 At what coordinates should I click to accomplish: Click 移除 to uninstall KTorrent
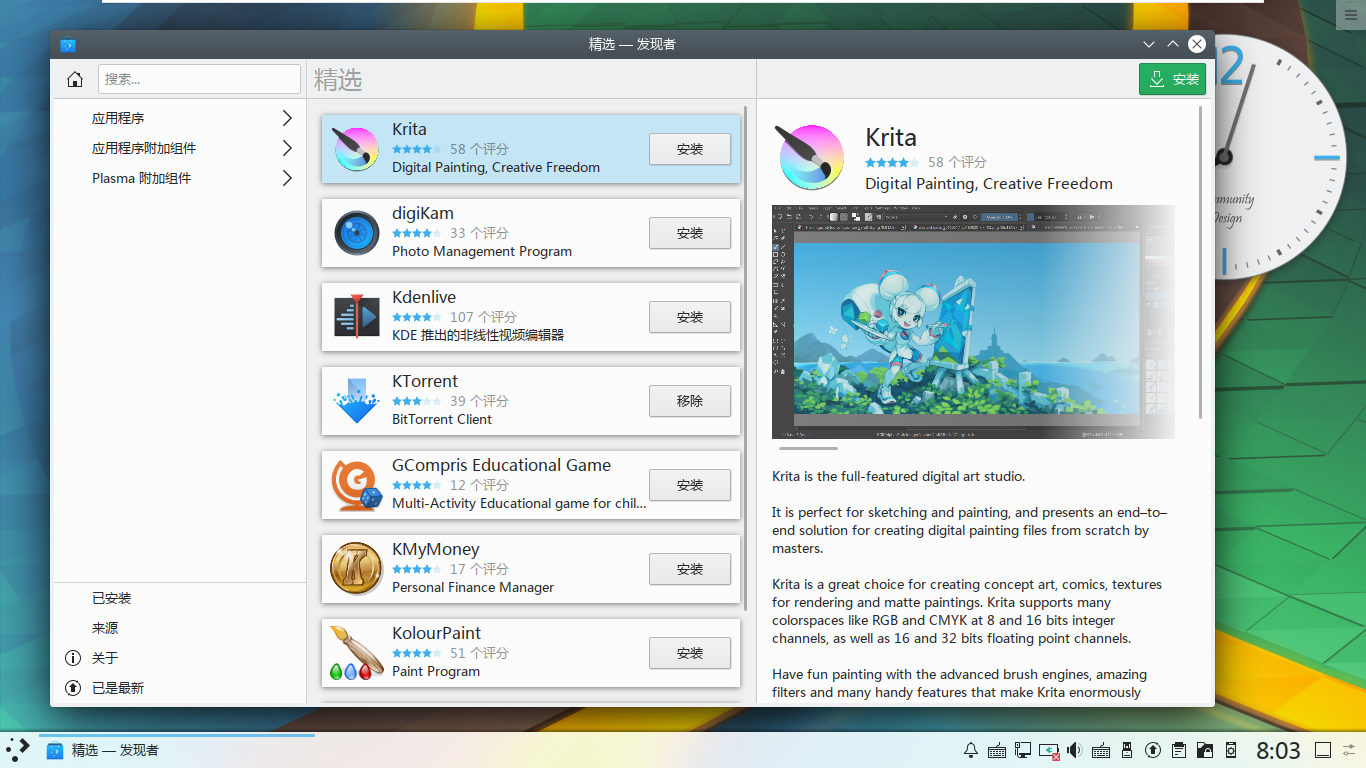(690, 401)
